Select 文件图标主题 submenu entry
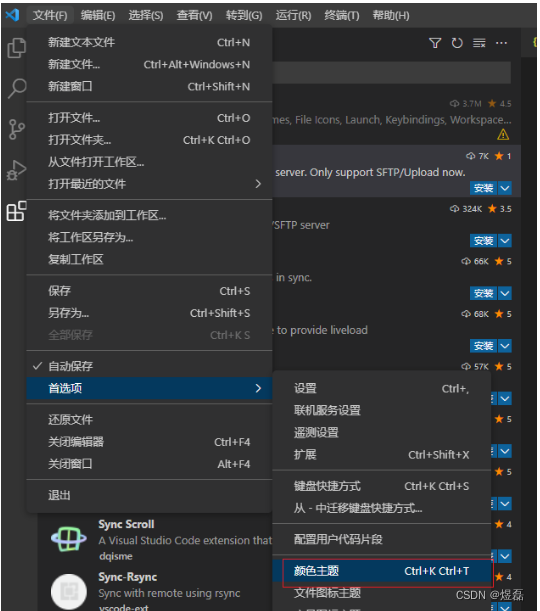The height and width of the screenshot is (611, 540). click(x=381, y=593)
